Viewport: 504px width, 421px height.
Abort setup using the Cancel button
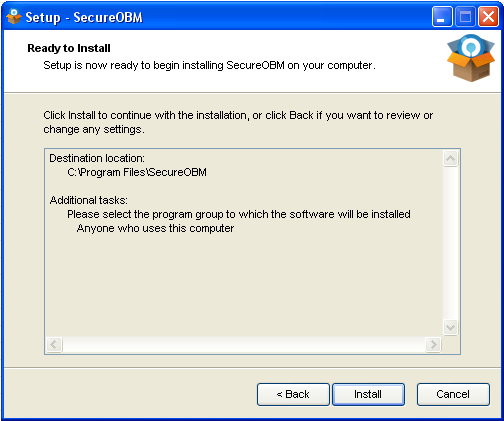[453, 394]
